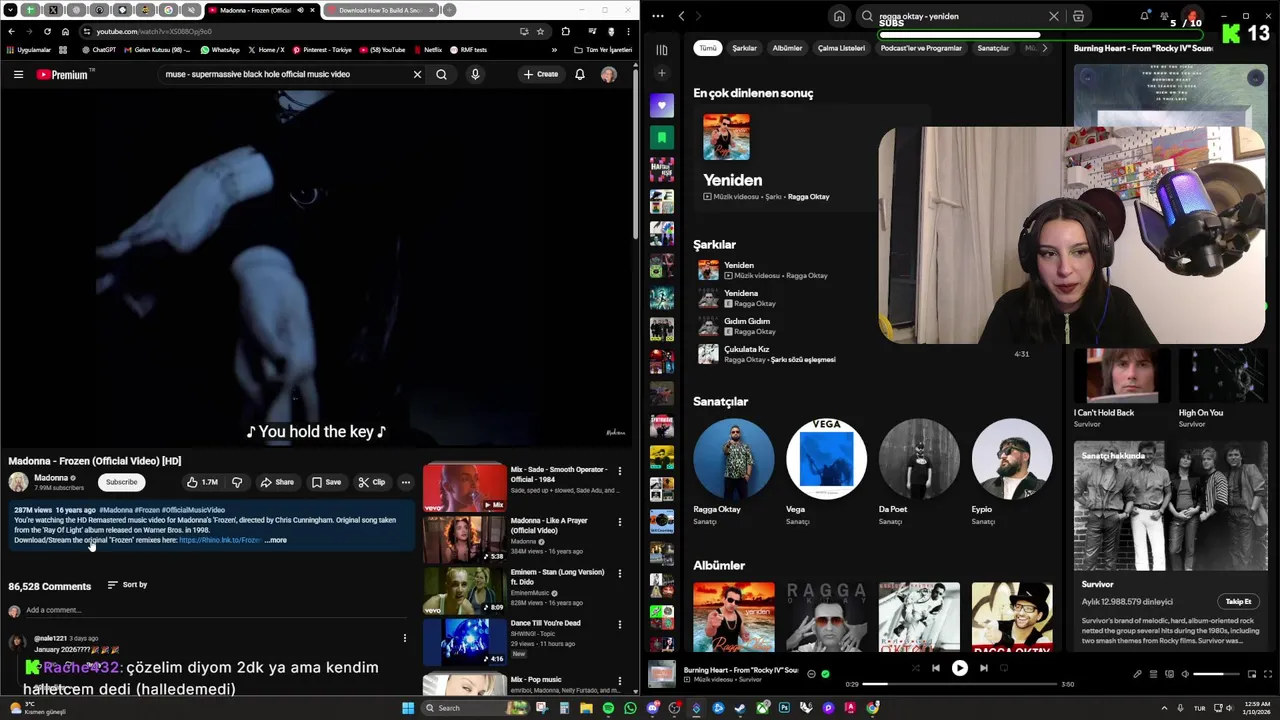Open options for Sade Smooth Operator mix
The image size is (1280, 720).
pos(619,471)
